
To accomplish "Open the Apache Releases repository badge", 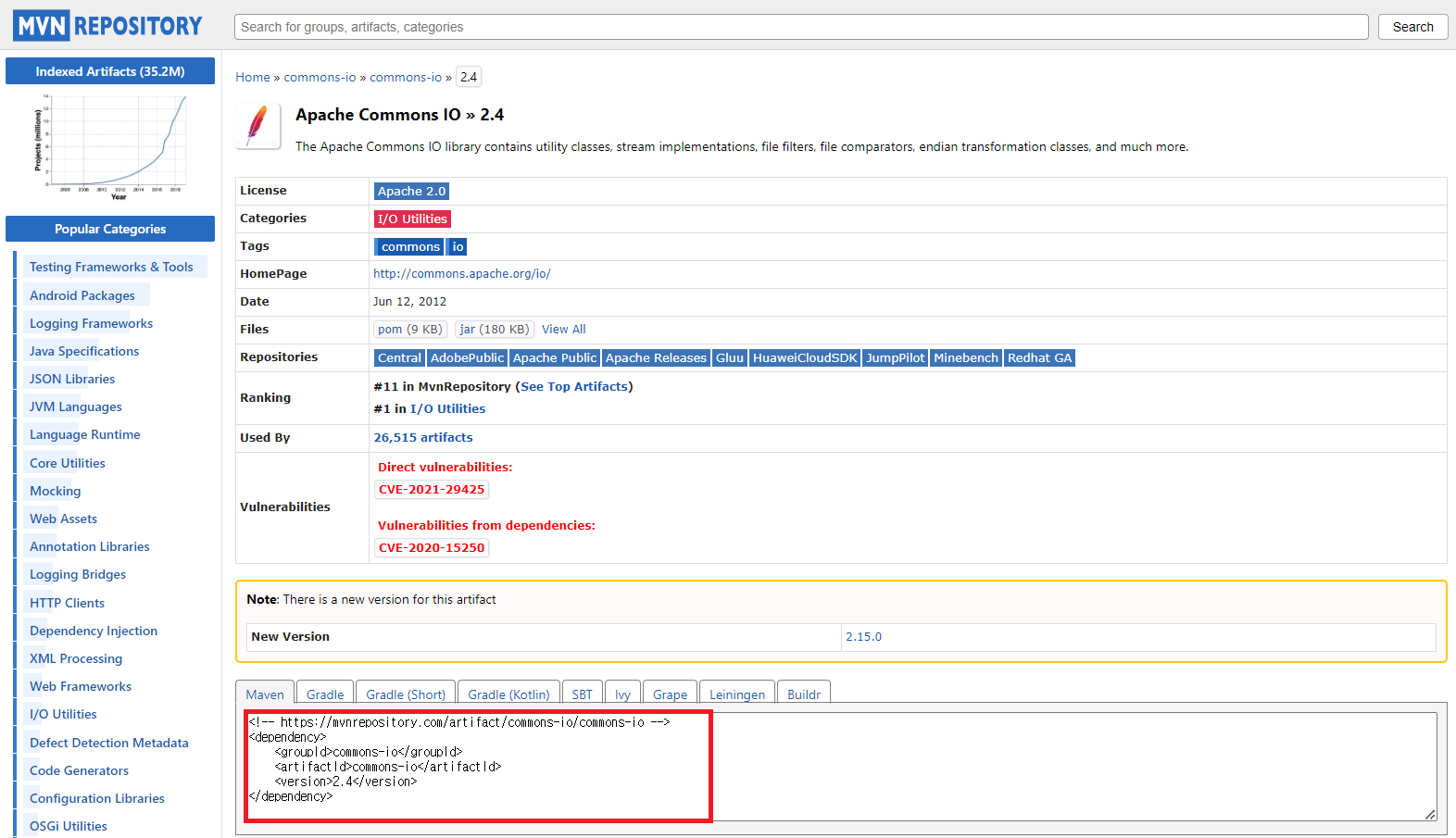I will [x=656, y=357].
